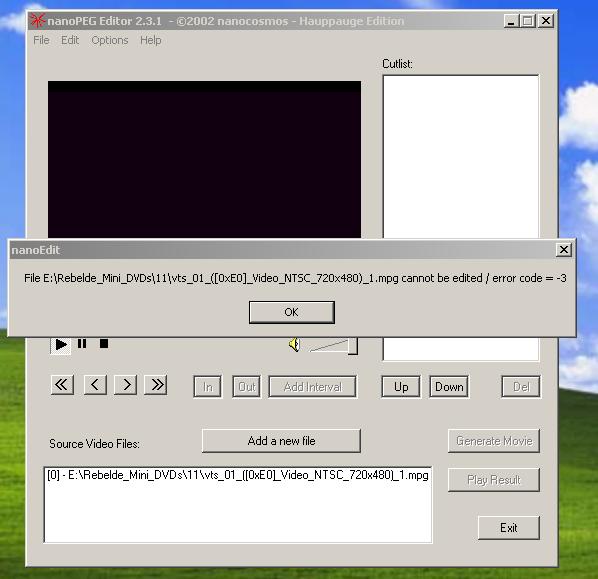Open the Options menu
598x579 pixels.
[x=110, y=40]
